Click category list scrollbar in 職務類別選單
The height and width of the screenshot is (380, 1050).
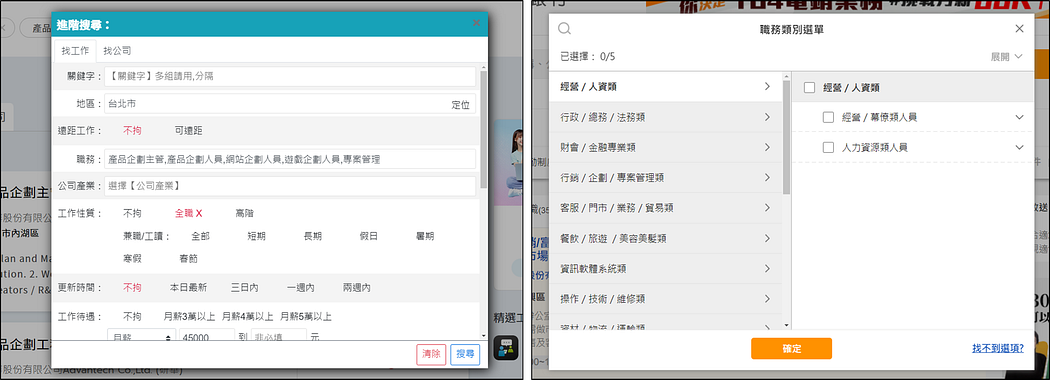click(786, 137)
